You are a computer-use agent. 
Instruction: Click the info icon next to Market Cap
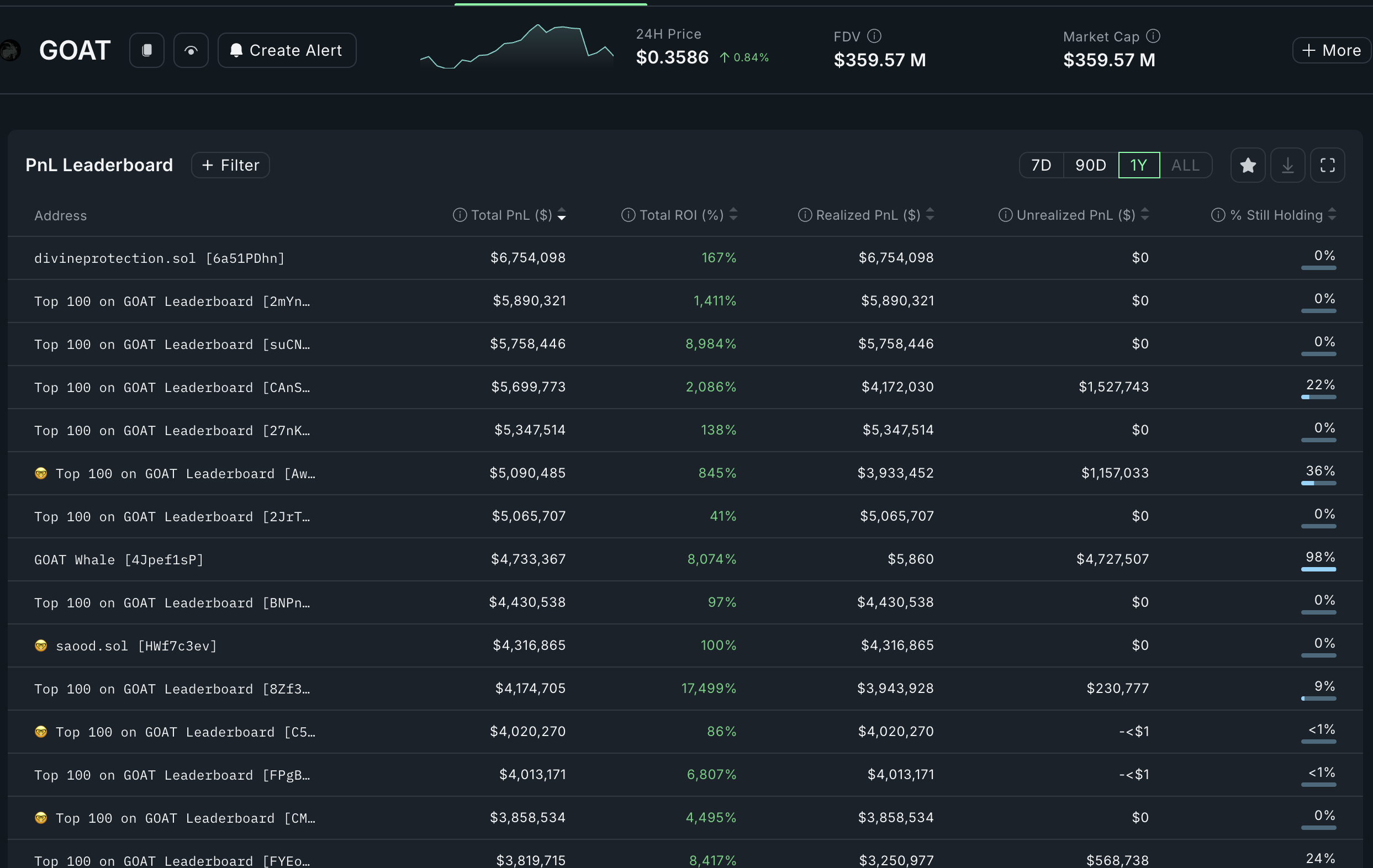pos(1153,36)
